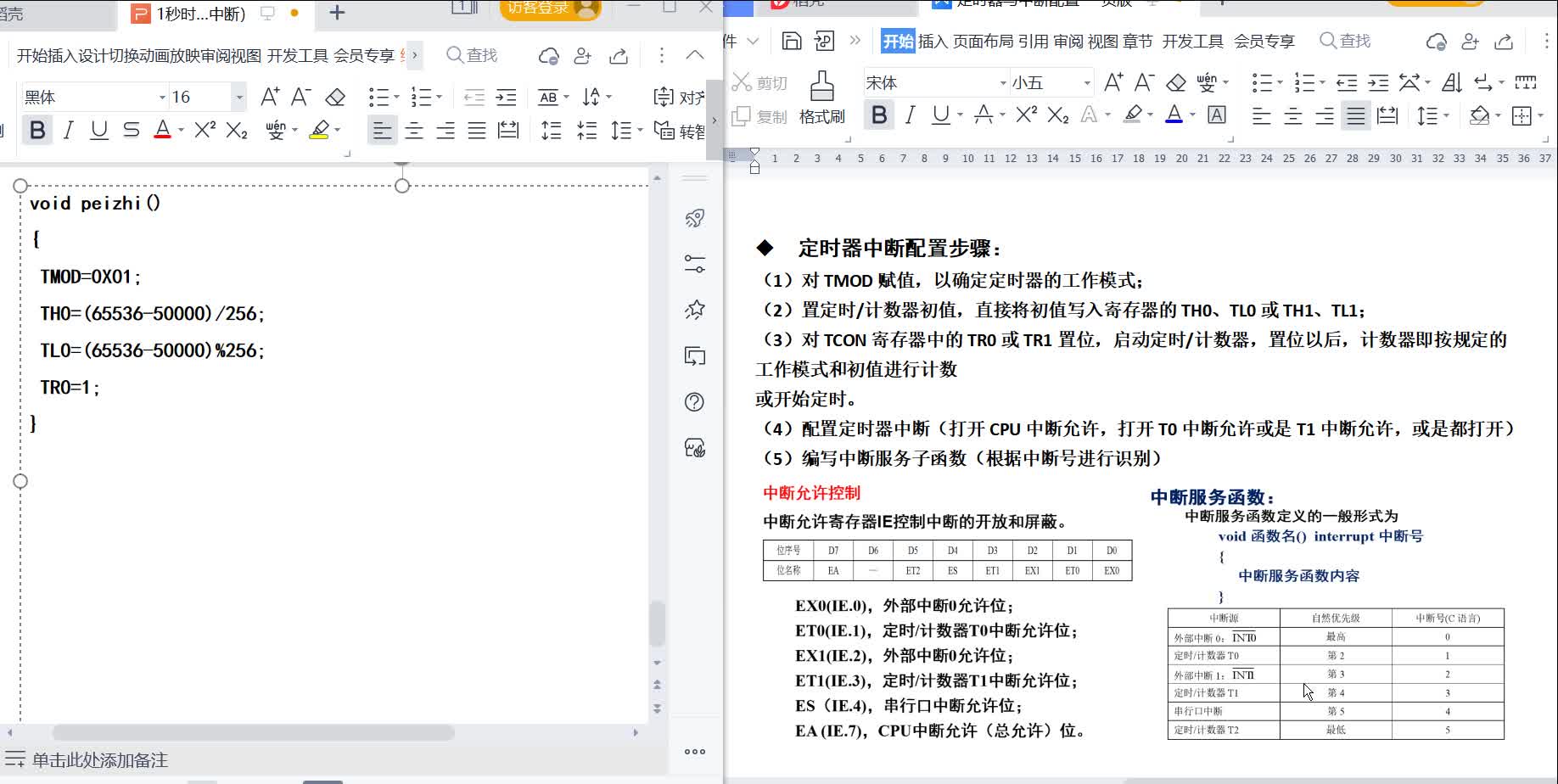Click 单击此处添加备注 to add notes
The image size is (1558, 784).
pos(100,759)
